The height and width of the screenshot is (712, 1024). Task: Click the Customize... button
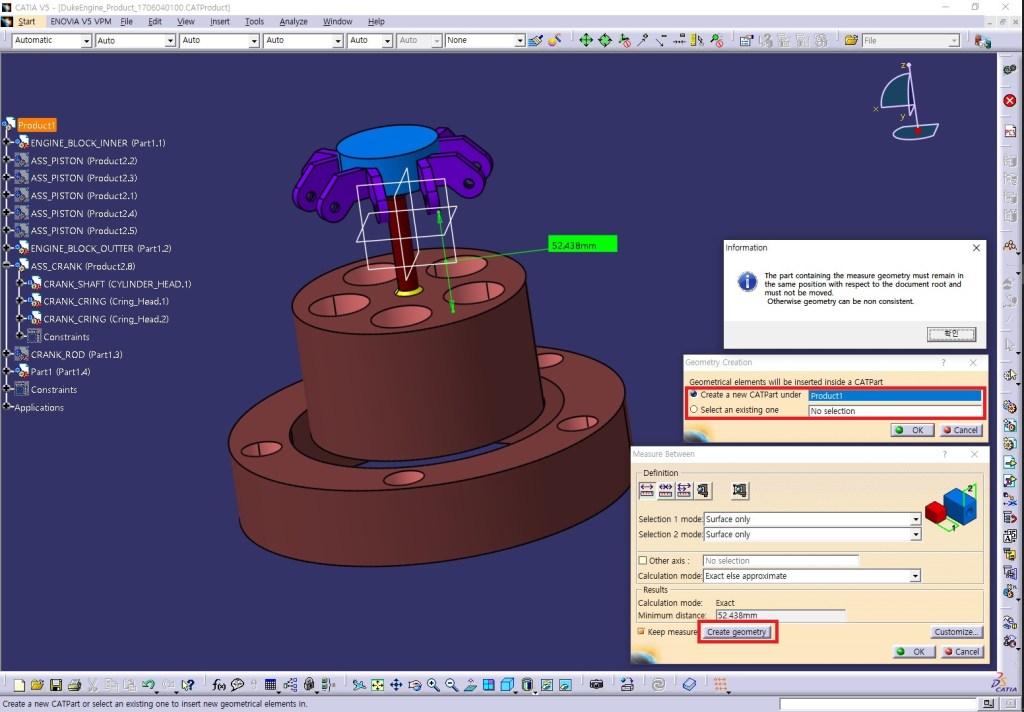[x=957, y=632]
